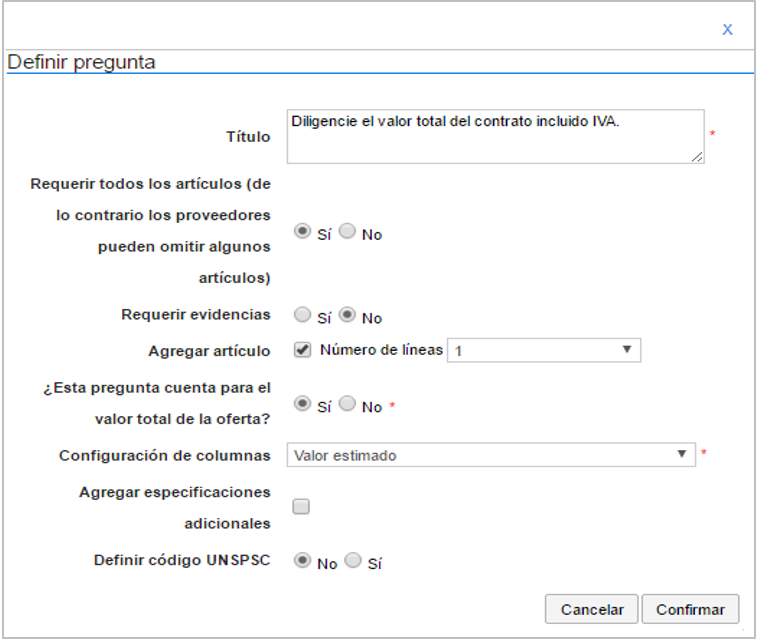
Task: Uncheck the Agregar artículo checkbox
Action: 302,349
